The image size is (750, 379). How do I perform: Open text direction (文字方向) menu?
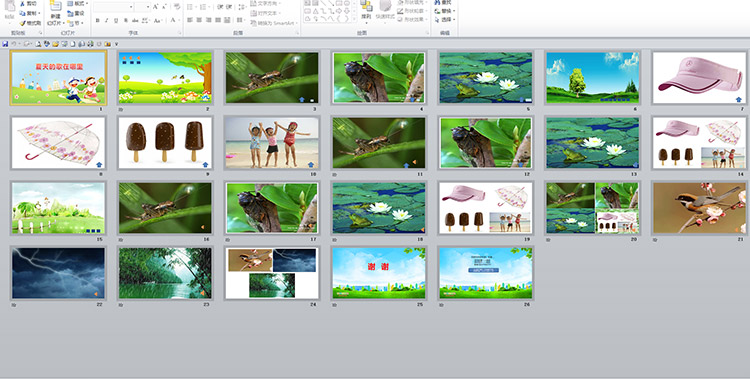(265, 3)
